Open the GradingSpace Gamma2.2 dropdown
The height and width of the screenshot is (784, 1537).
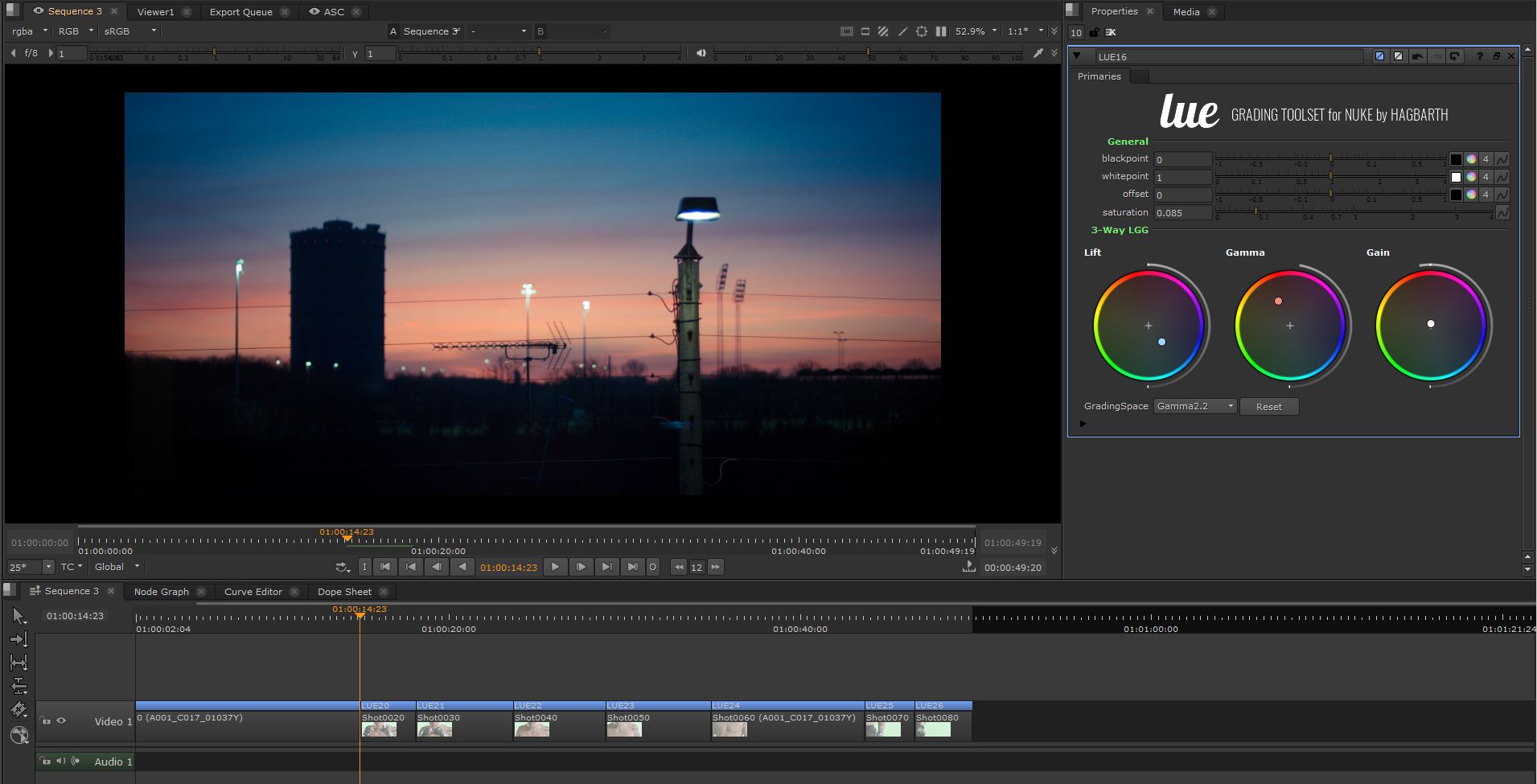(x=1194, y=406)
